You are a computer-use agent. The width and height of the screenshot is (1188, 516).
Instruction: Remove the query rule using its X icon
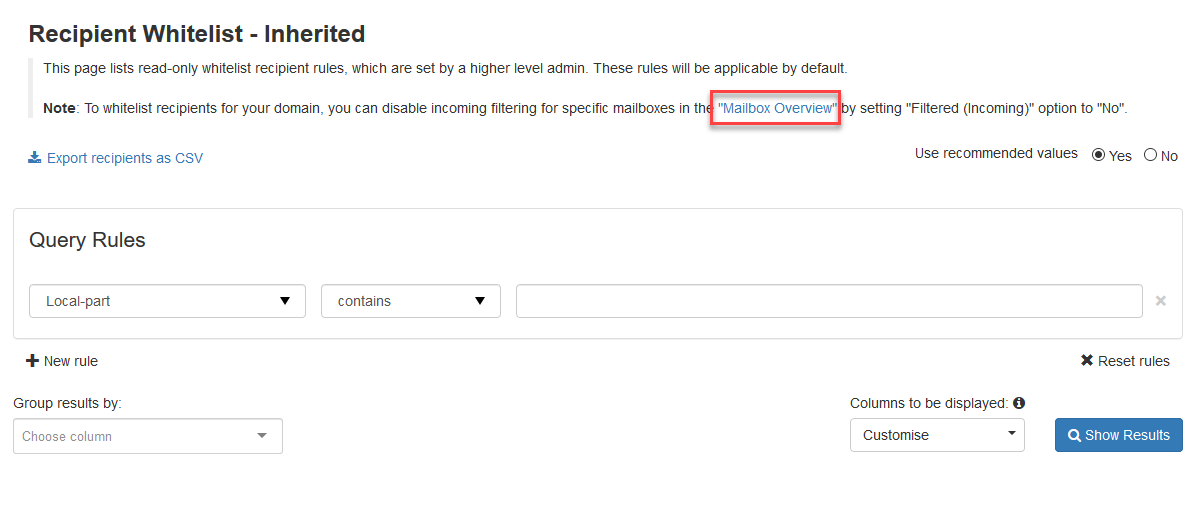click(x=1161, y=301)
